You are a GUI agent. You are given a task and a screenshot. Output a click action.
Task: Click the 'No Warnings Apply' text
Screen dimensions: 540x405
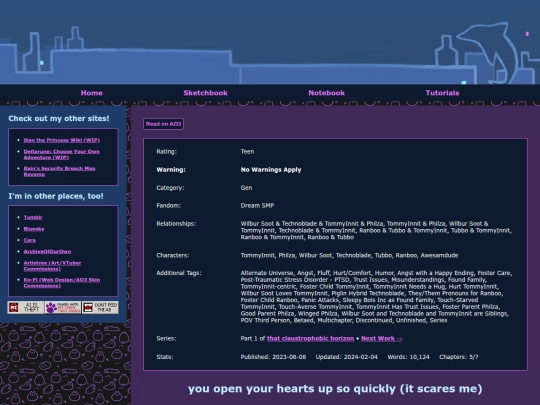[271, 170]
